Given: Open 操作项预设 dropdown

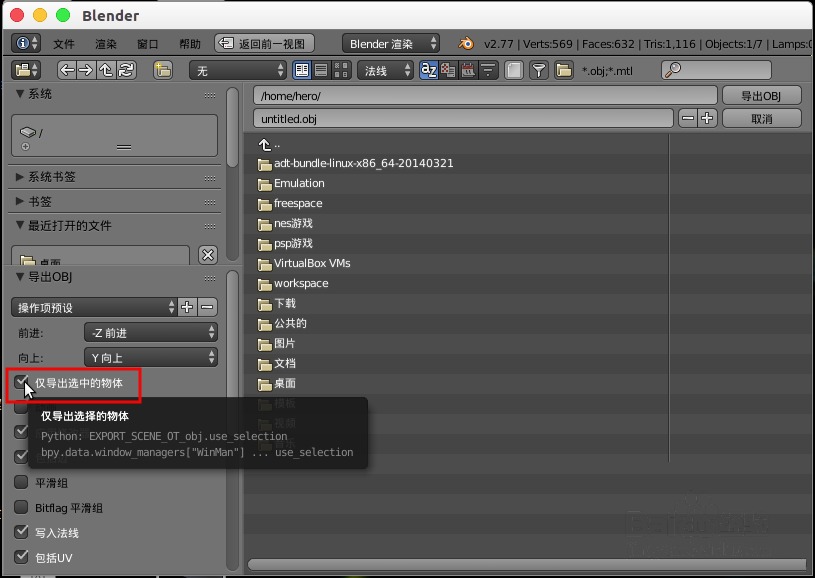Looking at the screenshot, I should tap(94, 307).
